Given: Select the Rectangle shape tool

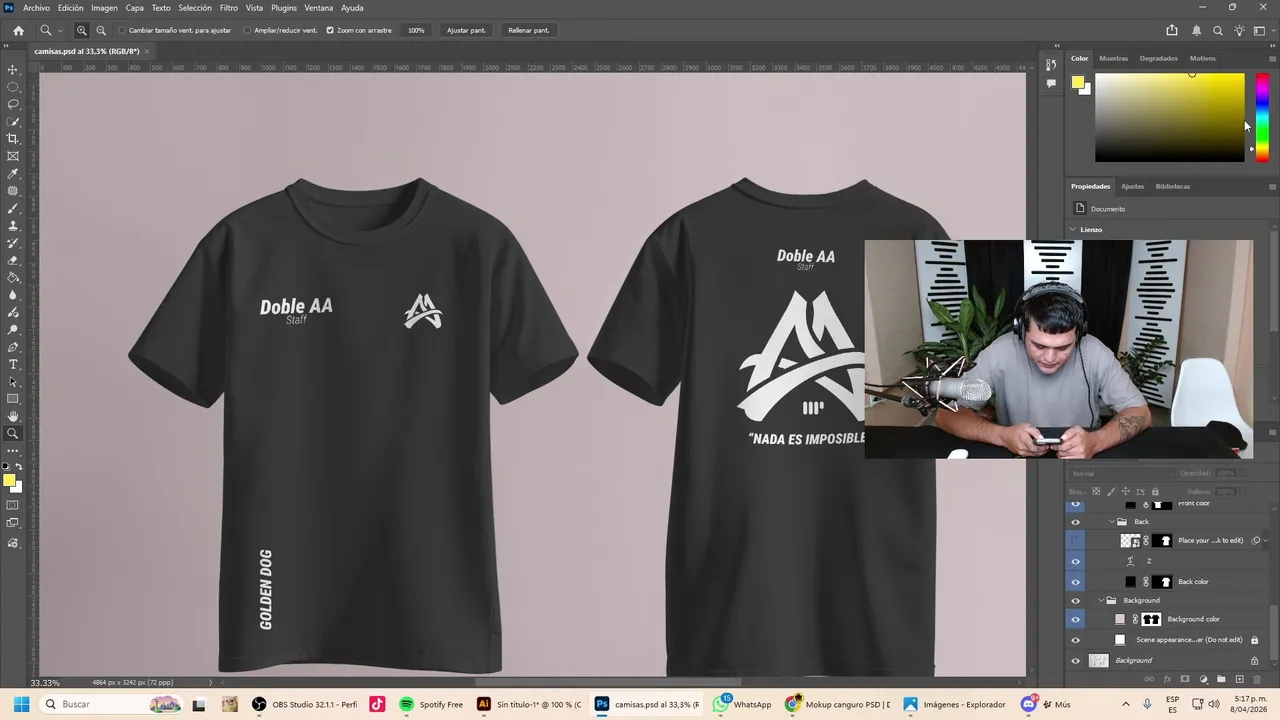Looking at the screenshot, I should (x=13, y=399).
